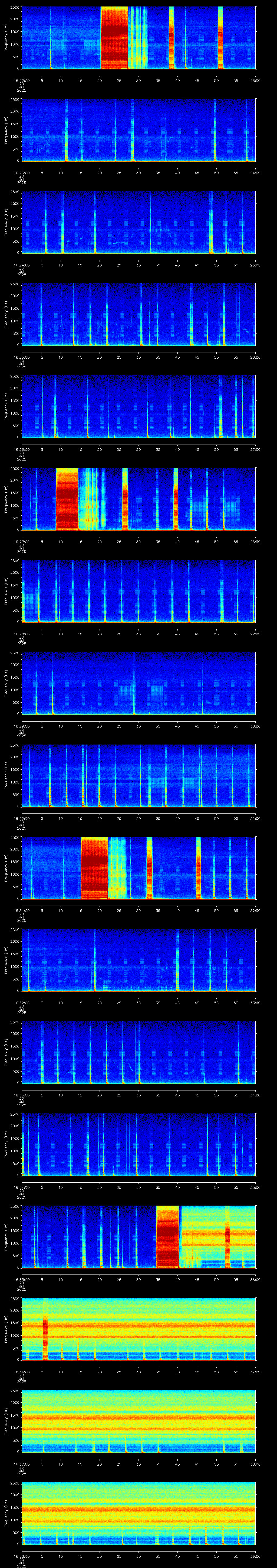This screenshot has width=277, height=1568.
Task: Select the spectrogram panel starting at 16:29:00
Action: (x=138, y=683)
